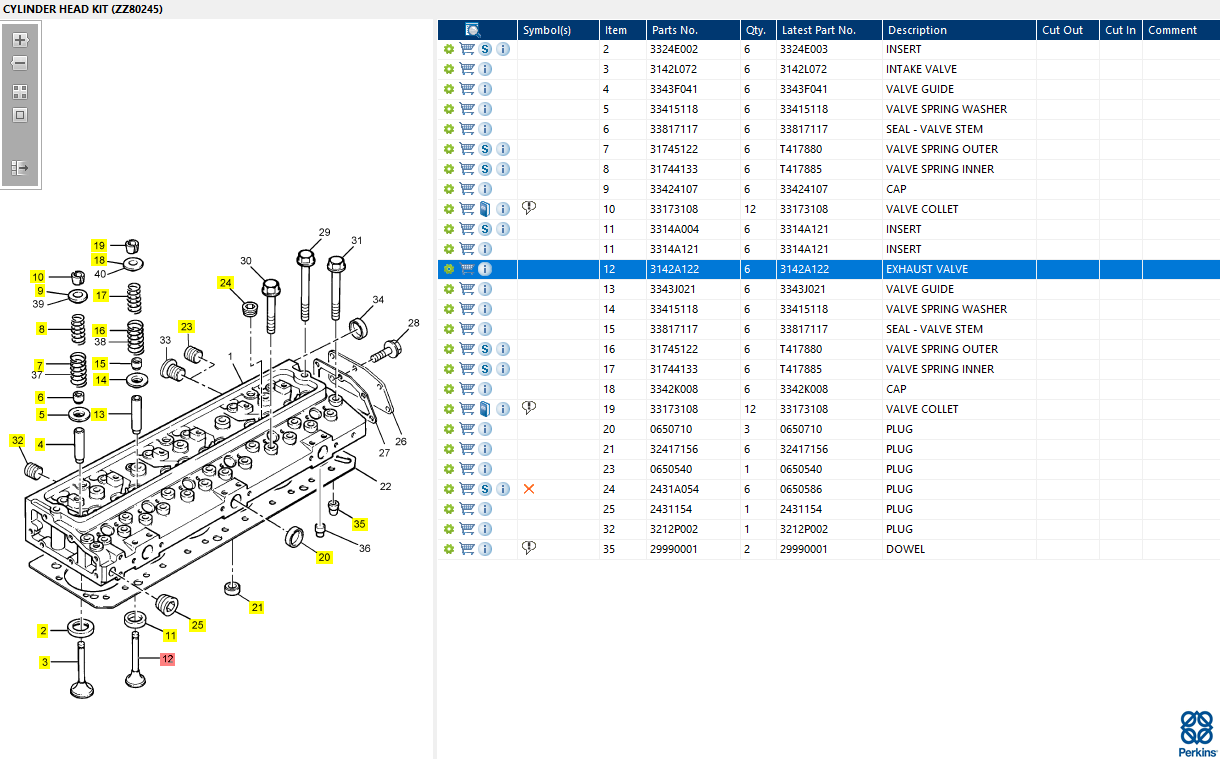This screenshot has width=1220, height=759.
Task: Click the zoom in button on diagram toolbar
Action: click(20, 40)
